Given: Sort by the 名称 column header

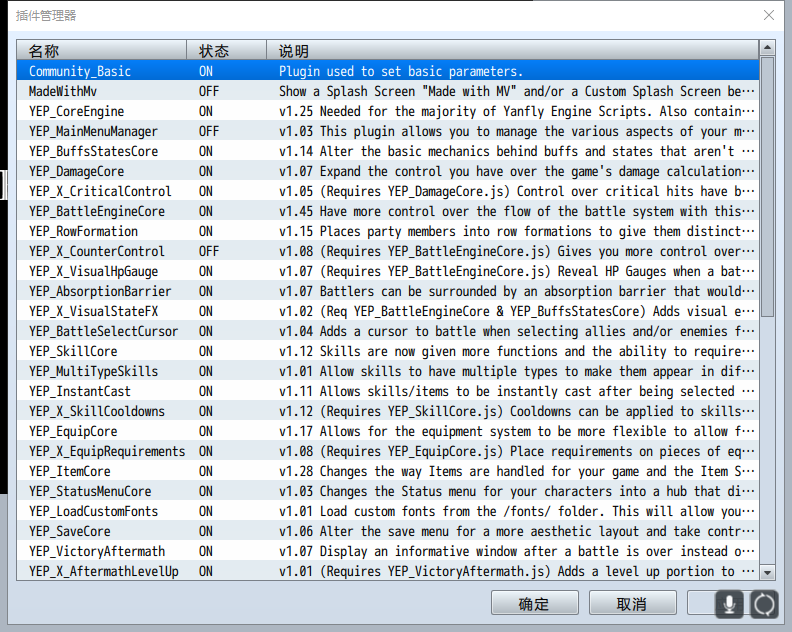Looking at the screenshot, I should [102, 51].
